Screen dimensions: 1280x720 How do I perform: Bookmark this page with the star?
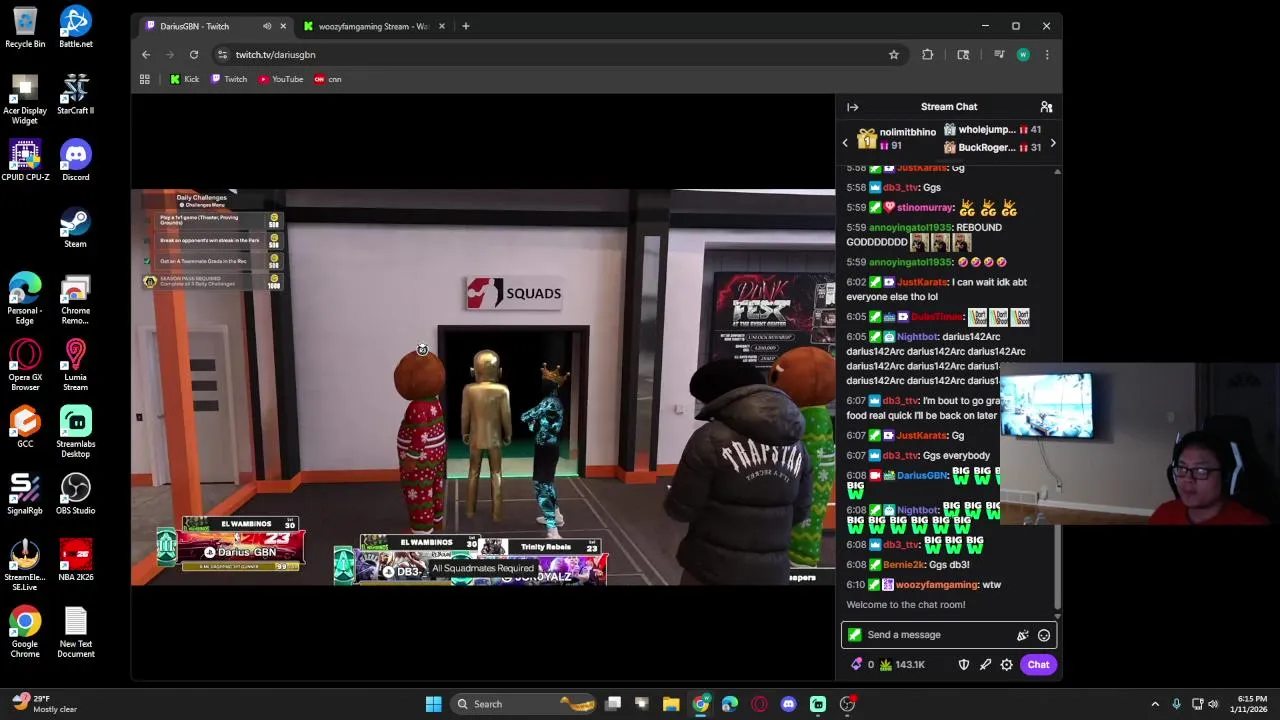pos(894,55)
